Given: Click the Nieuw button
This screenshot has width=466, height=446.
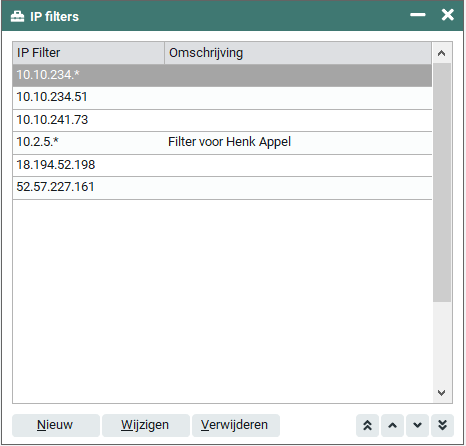Looking at the screenshot, I should tap(56, 425).
